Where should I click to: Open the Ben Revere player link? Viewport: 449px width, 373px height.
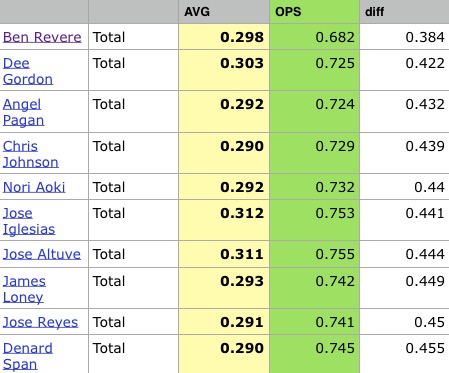(x=42, y=37)
